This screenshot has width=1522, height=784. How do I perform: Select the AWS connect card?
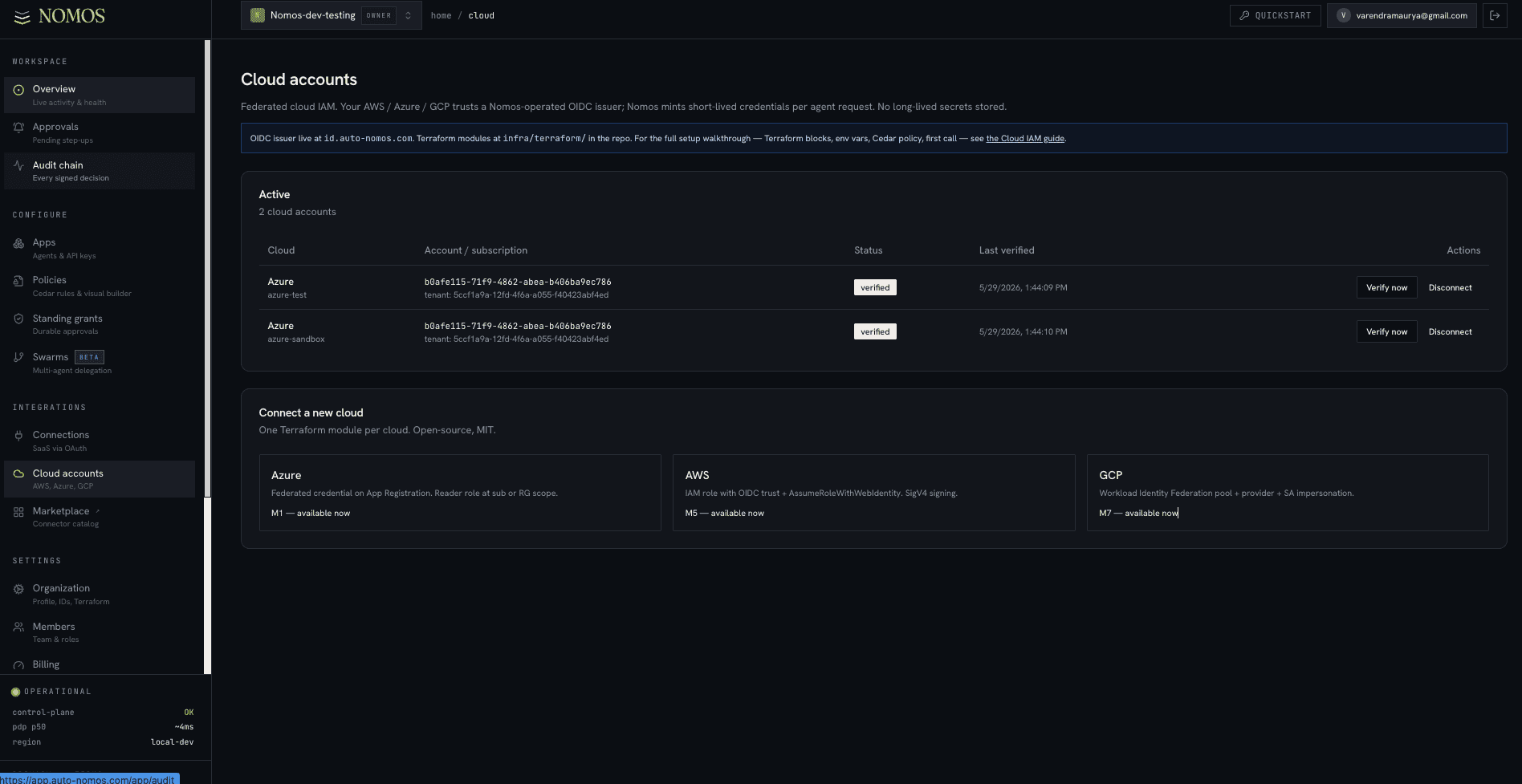(873, 493)
